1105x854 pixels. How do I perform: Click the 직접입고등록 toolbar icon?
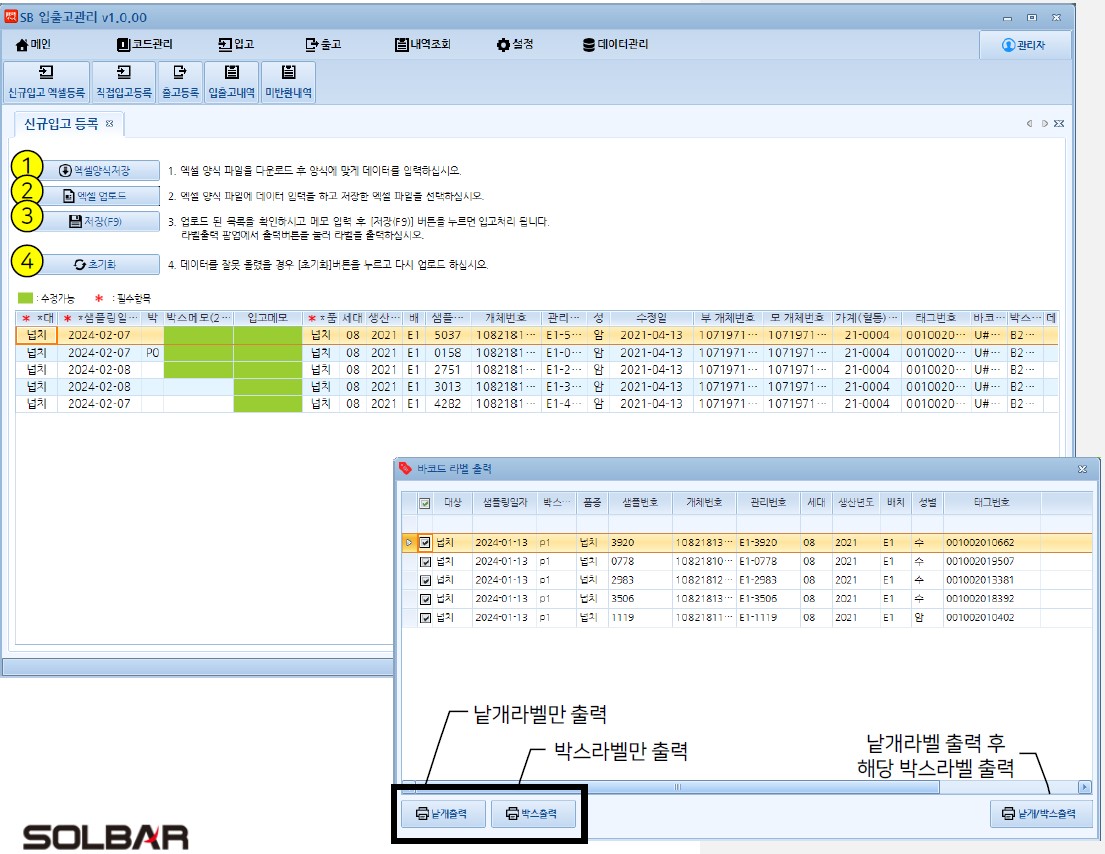(x=123, y=82)
